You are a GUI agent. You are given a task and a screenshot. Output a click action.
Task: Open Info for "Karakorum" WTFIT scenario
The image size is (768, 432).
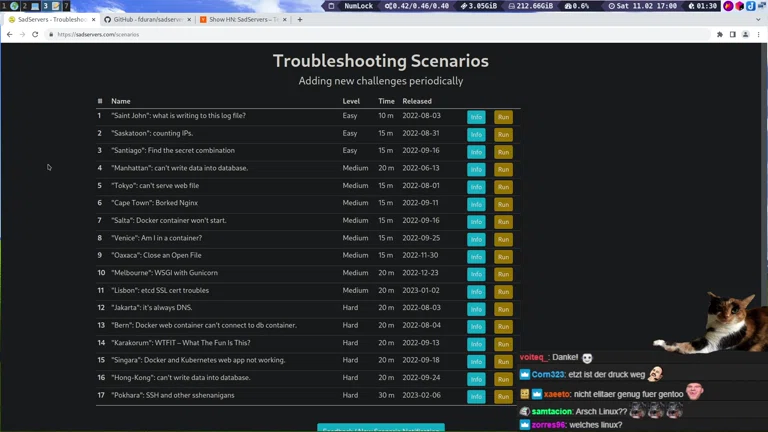point(476,344)
